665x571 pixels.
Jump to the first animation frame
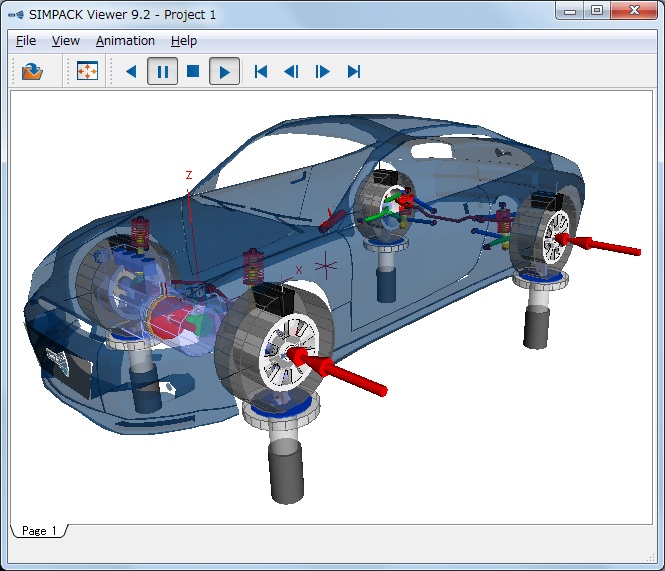(x=260, y=71)
